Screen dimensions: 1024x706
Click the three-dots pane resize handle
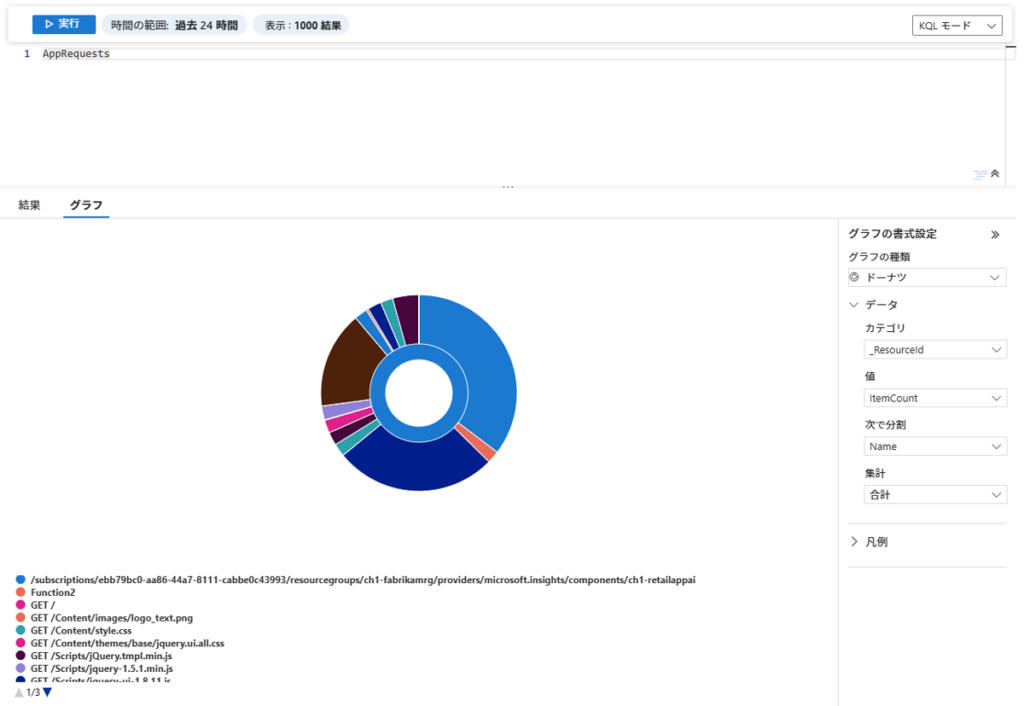(x=508, y=187)
